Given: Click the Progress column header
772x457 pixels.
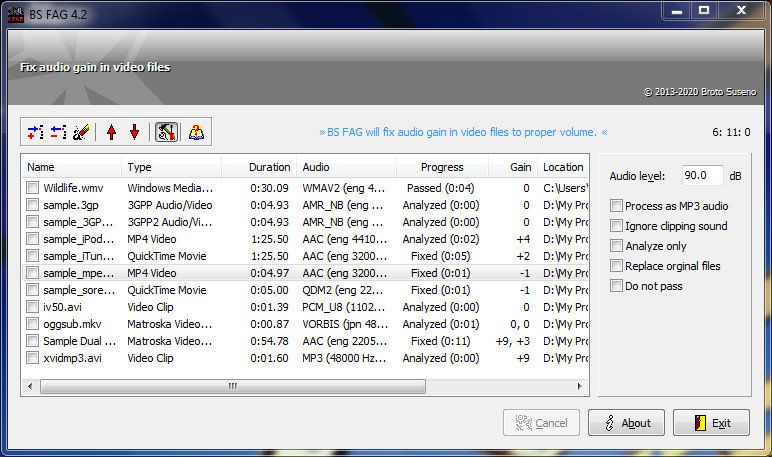Looking at the screenshot, I should tap(442, 167).
